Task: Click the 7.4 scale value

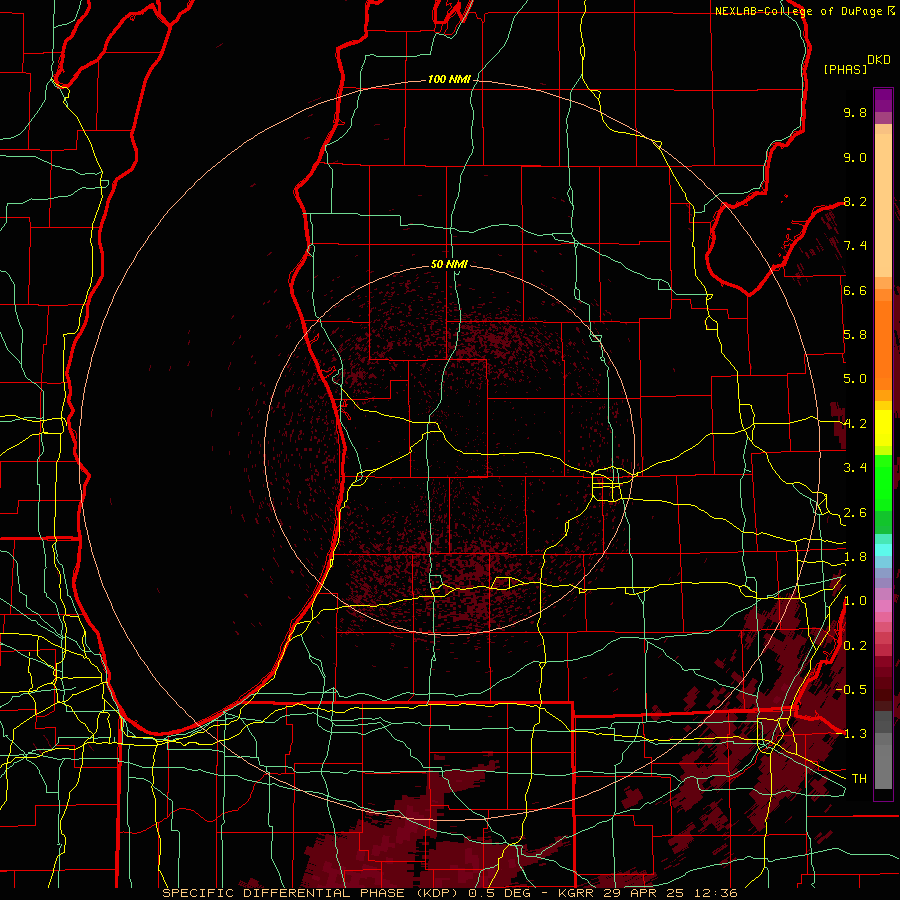Action: pos(855,246)
